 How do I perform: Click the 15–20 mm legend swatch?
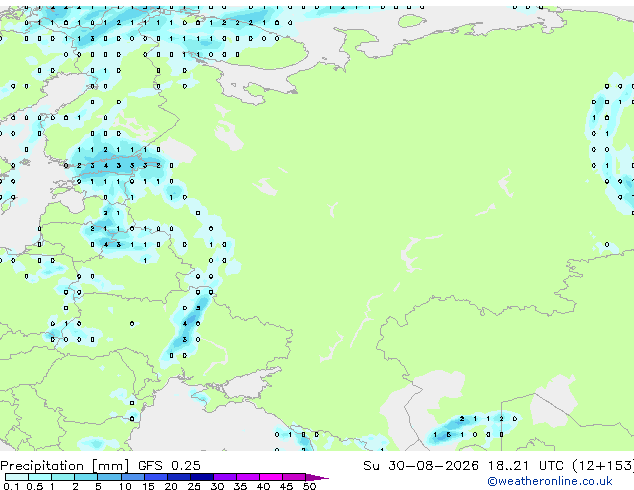click(155, 477)
